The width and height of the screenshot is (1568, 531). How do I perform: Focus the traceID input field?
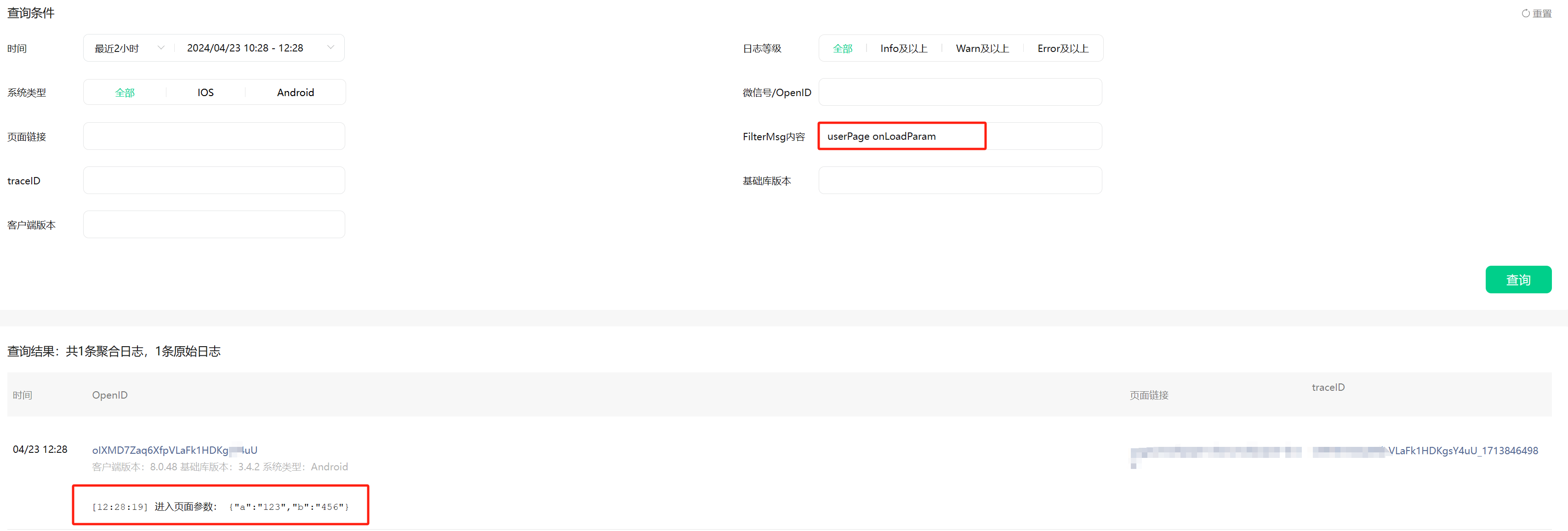[214, 180]
